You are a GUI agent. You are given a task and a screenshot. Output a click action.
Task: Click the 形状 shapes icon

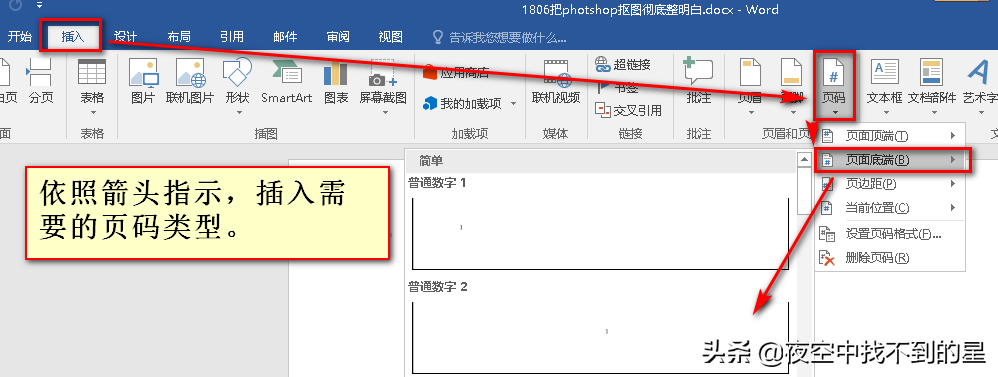[237, 72]
